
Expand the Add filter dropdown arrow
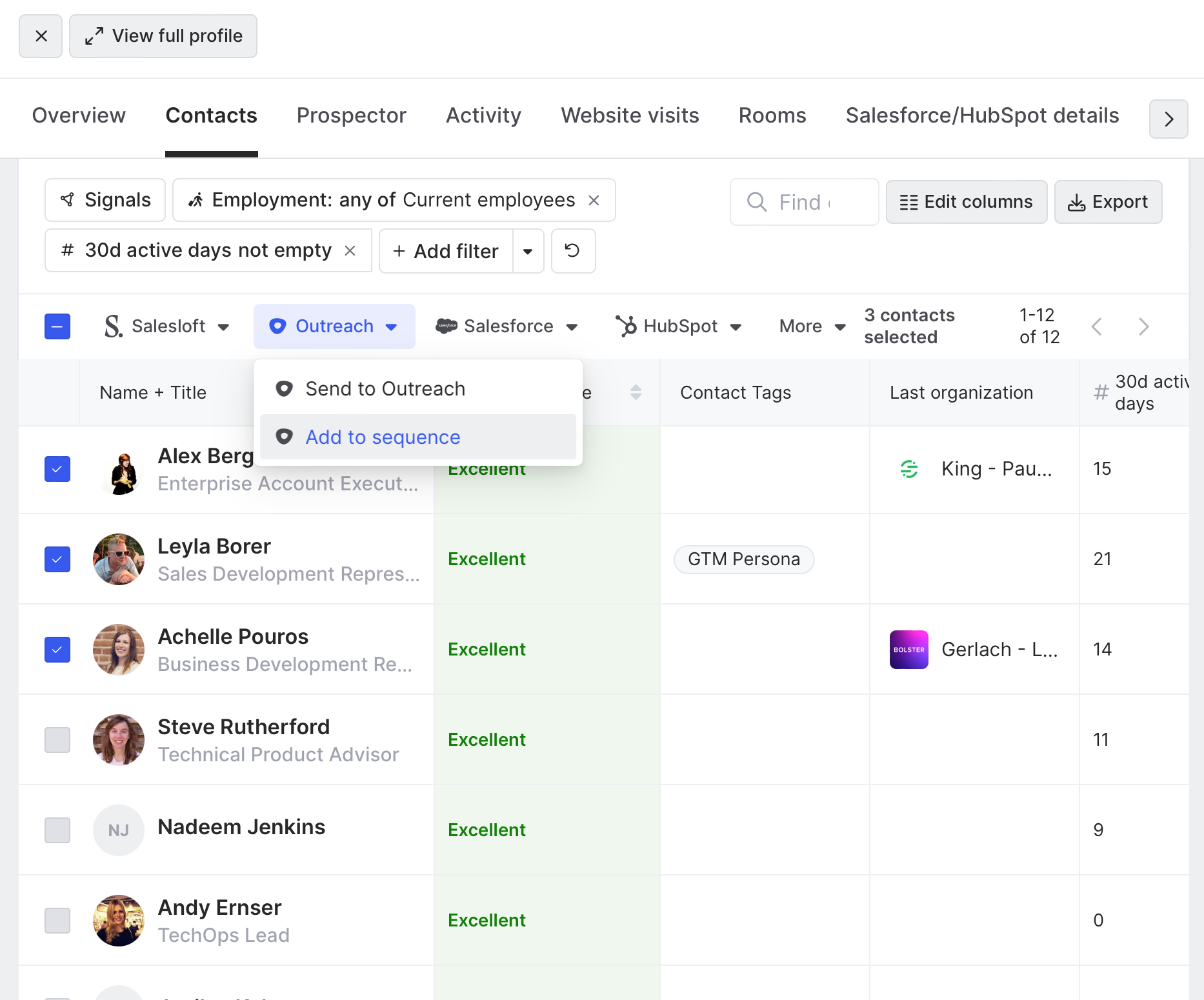[x=528, y=251]
